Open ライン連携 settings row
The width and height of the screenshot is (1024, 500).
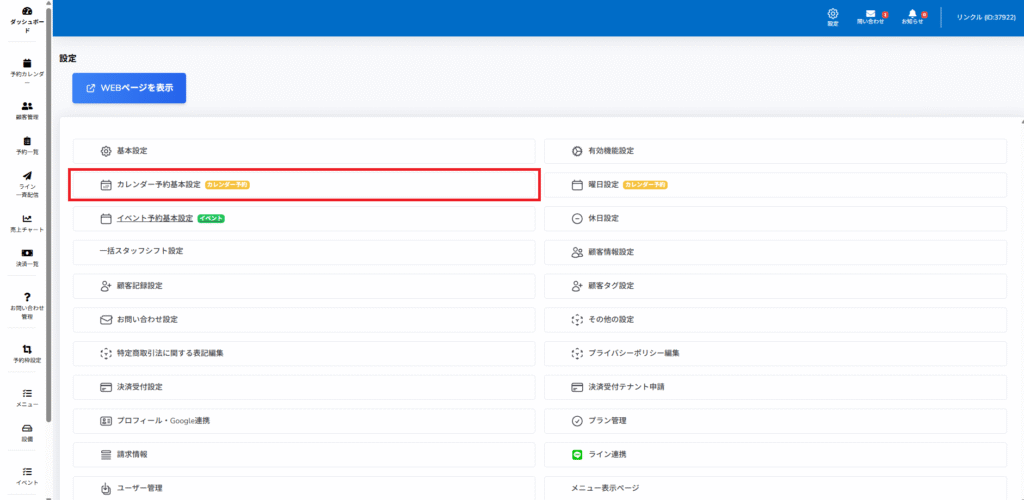click(607, 455)
